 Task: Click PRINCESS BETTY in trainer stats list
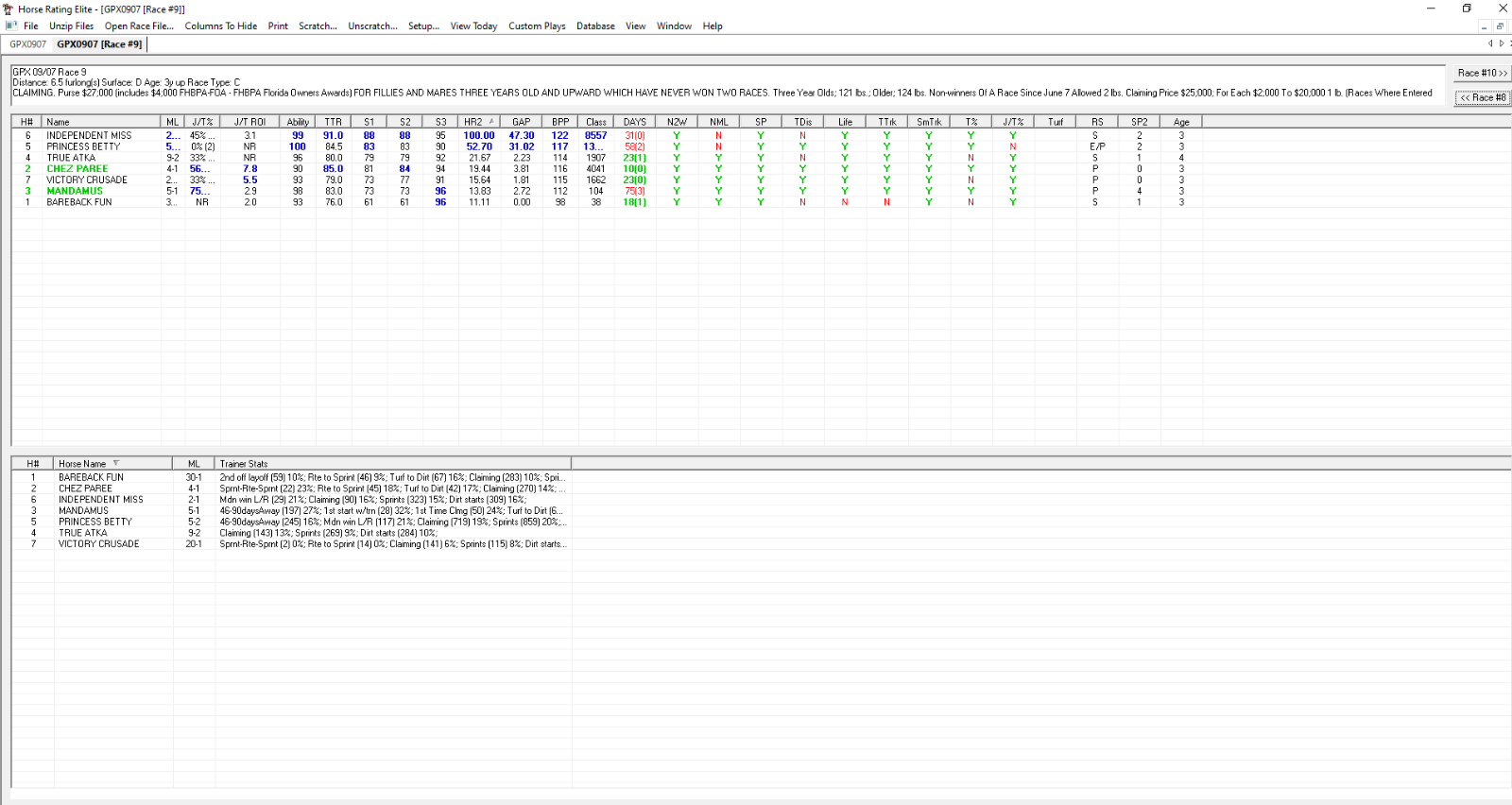coord(95,522)
